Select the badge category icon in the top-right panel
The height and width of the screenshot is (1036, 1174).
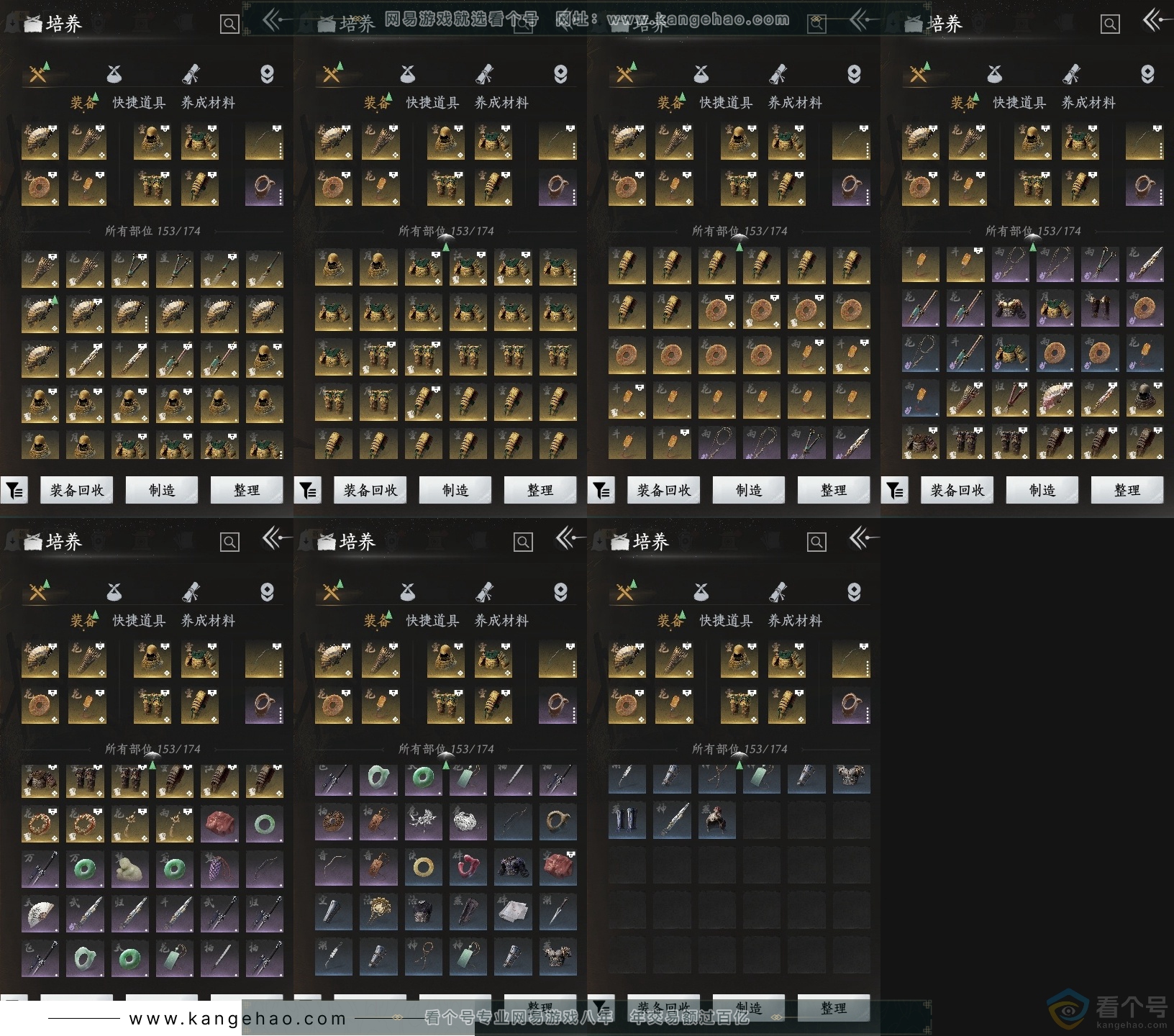pos(1147,74)
